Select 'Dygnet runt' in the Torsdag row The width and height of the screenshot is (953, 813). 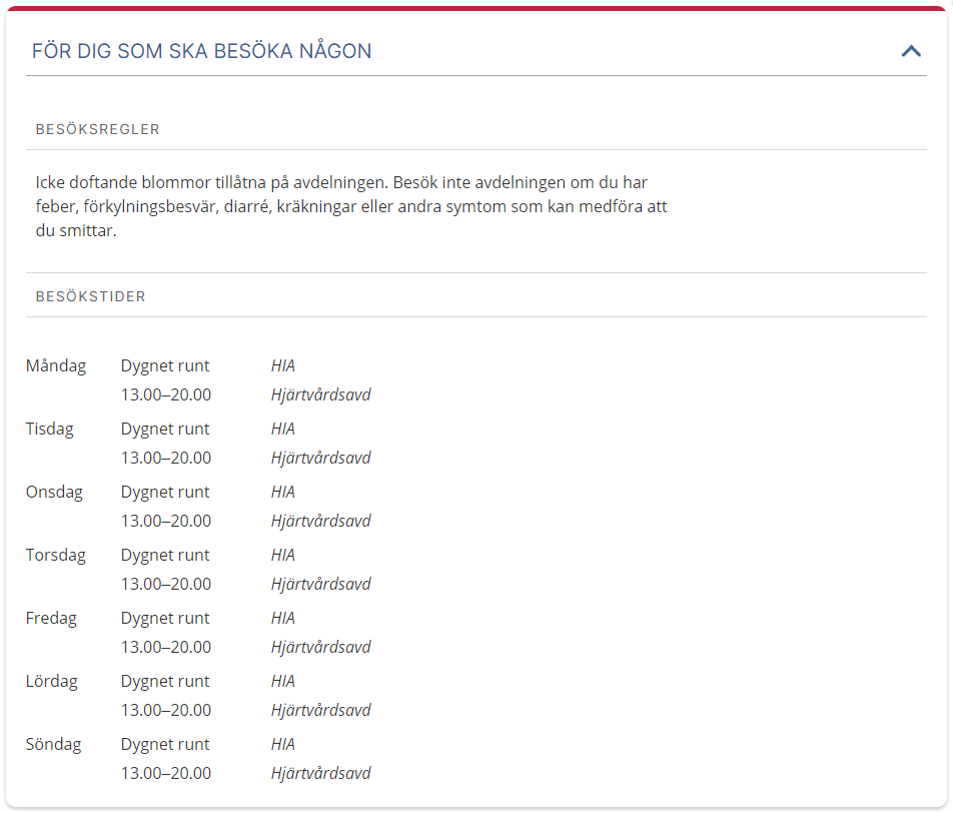pos(165,556)
